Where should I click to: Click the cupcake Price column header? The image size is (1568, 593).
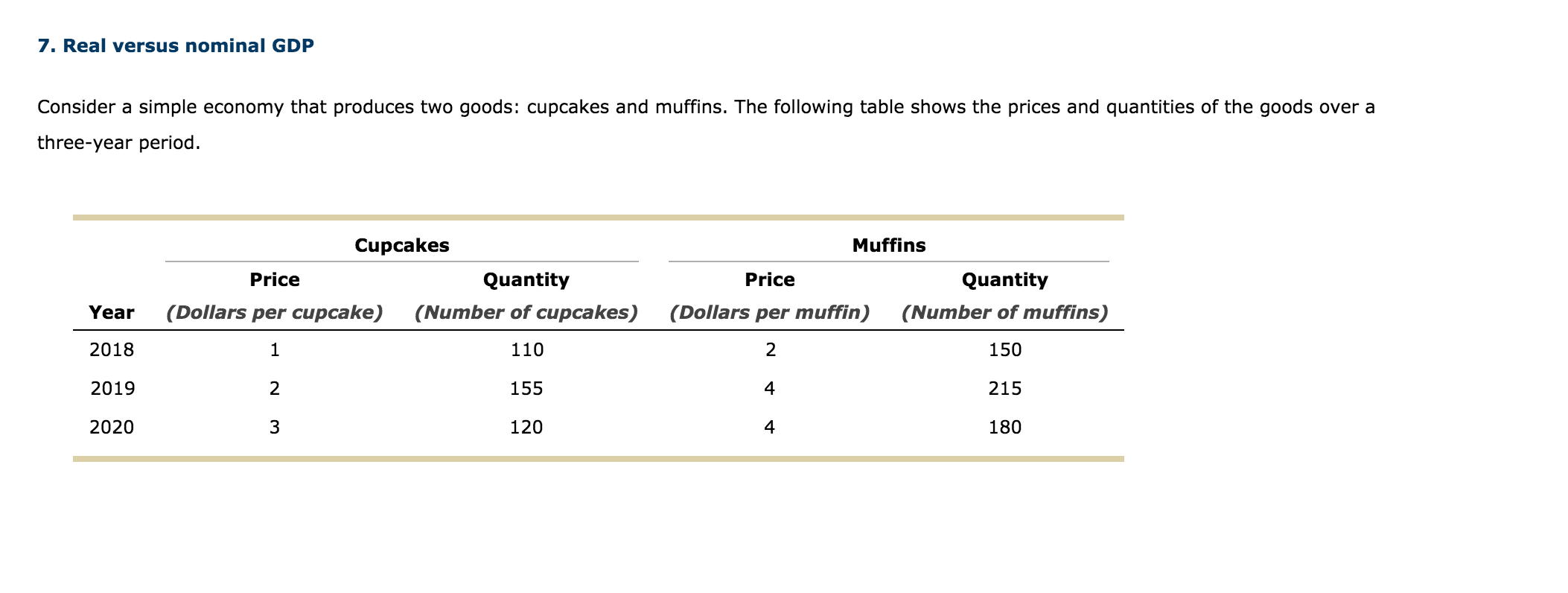pyautogui.click(x=275, y=279)
